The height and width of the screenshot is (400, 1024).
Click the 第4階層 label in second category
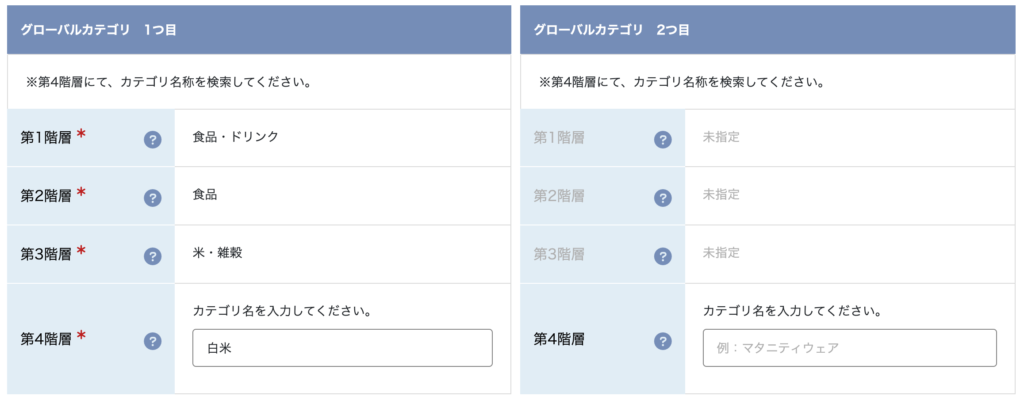pos(559,339)
